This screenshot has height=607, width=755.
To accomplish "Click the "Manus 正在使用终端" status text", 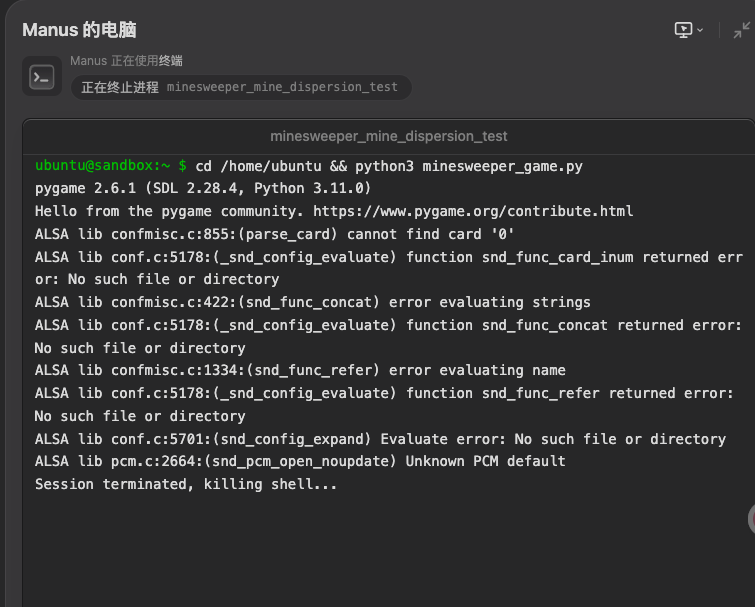I will click(126, 61).
